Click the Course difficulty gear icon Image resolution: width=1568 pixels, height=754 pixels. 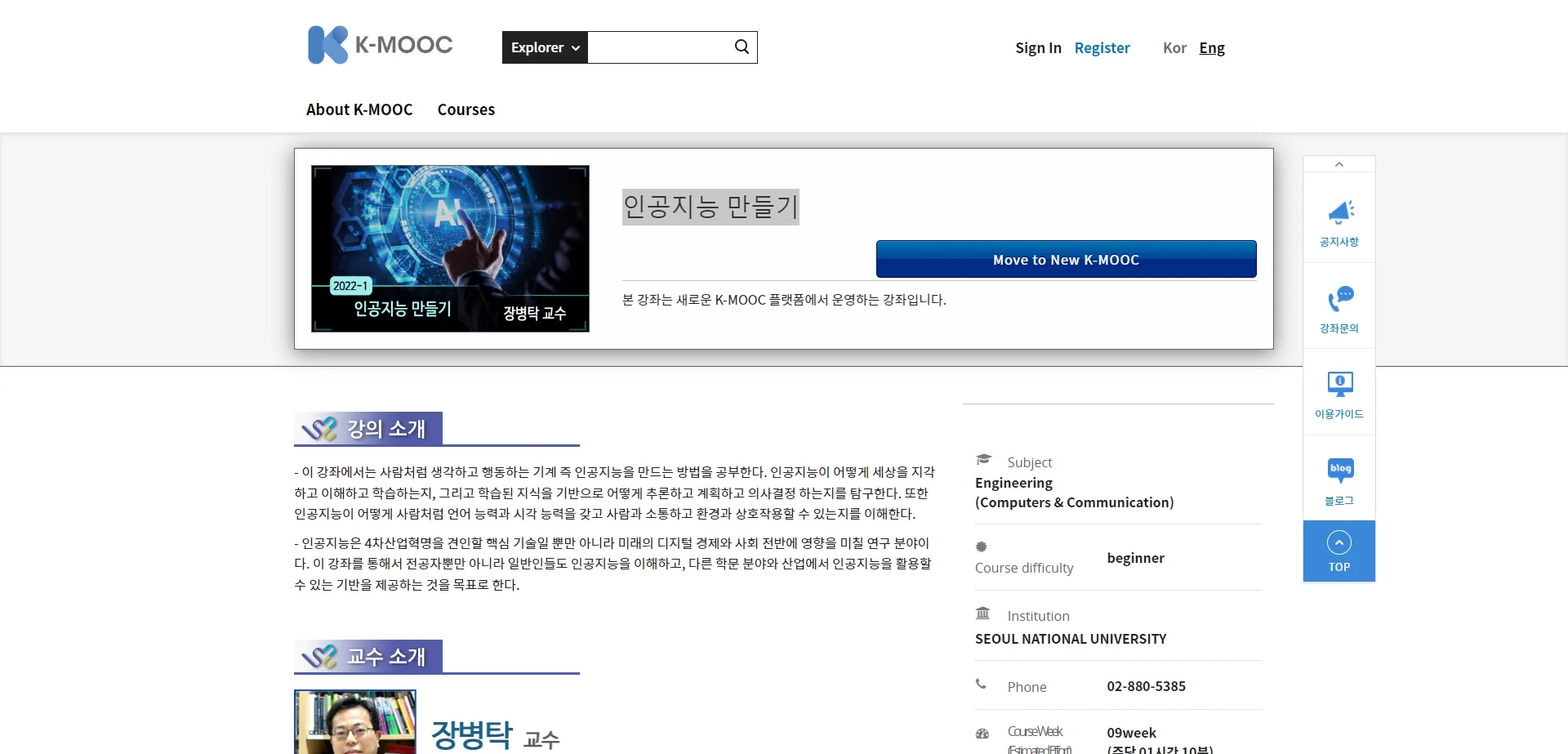pos(982,546)
